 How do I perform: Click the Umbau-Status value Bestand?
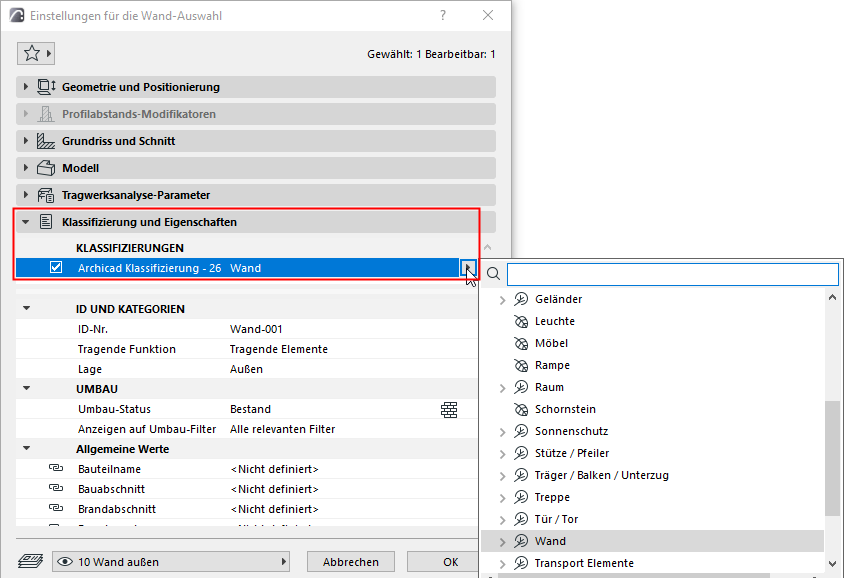pos(250,408)
